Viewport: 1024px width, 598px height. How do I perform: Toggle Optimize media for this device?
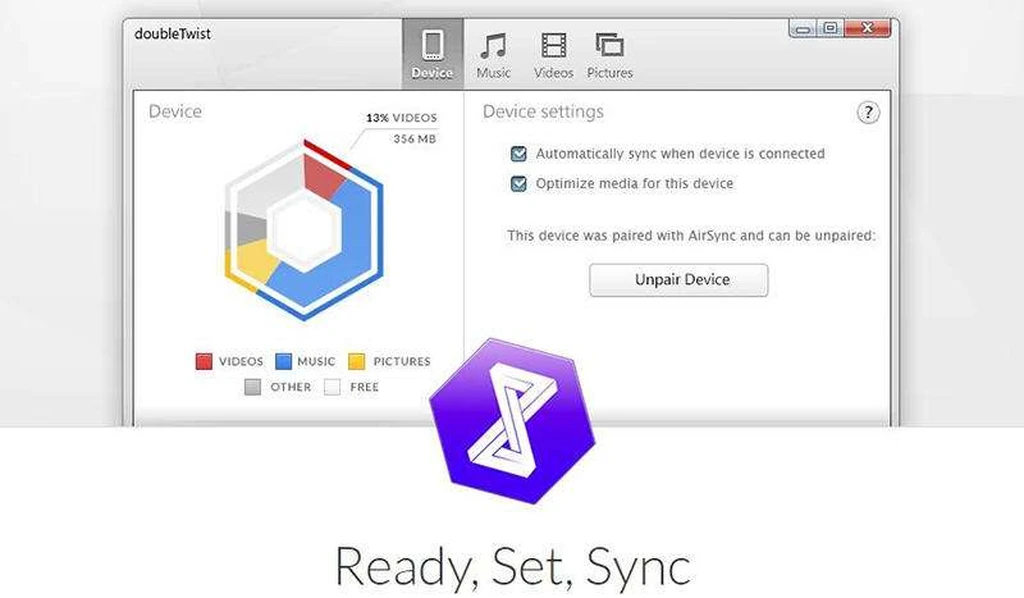point(519,183)
